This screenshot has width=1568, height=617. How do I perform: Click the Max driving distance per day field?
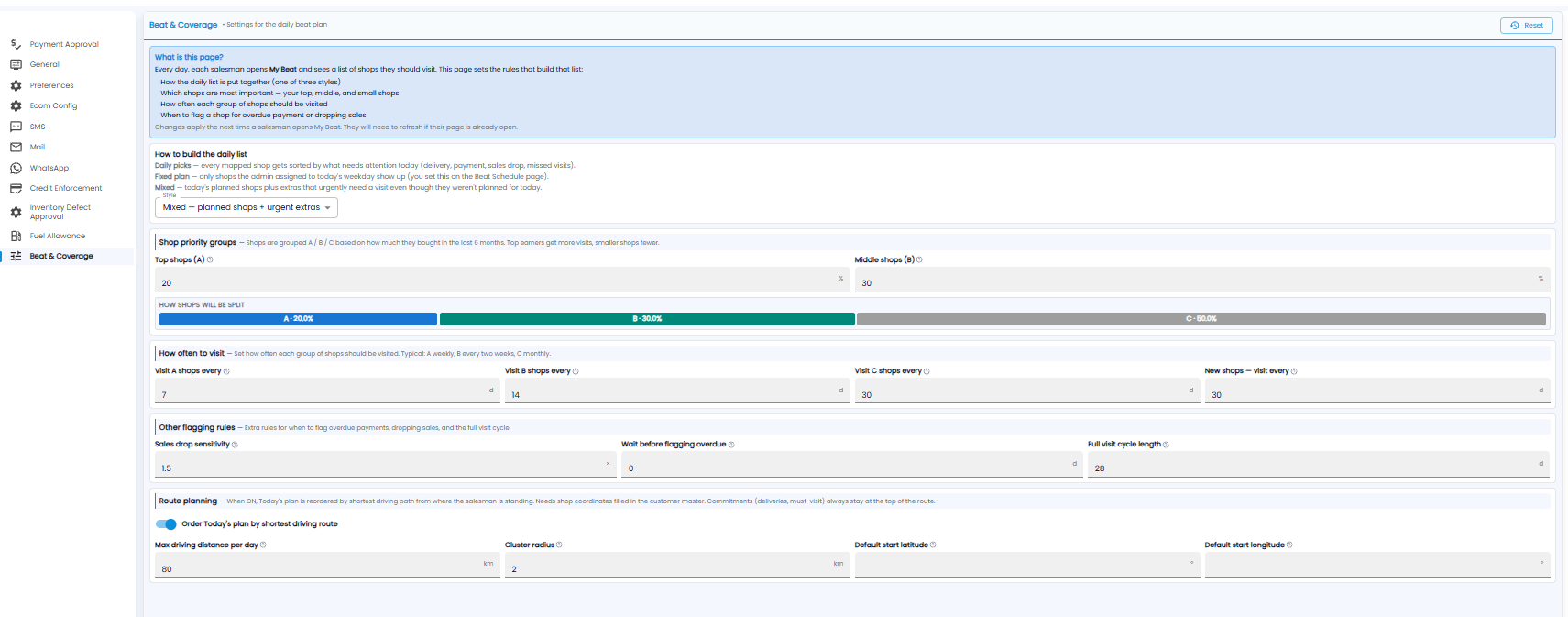click(x=327, y=565)
